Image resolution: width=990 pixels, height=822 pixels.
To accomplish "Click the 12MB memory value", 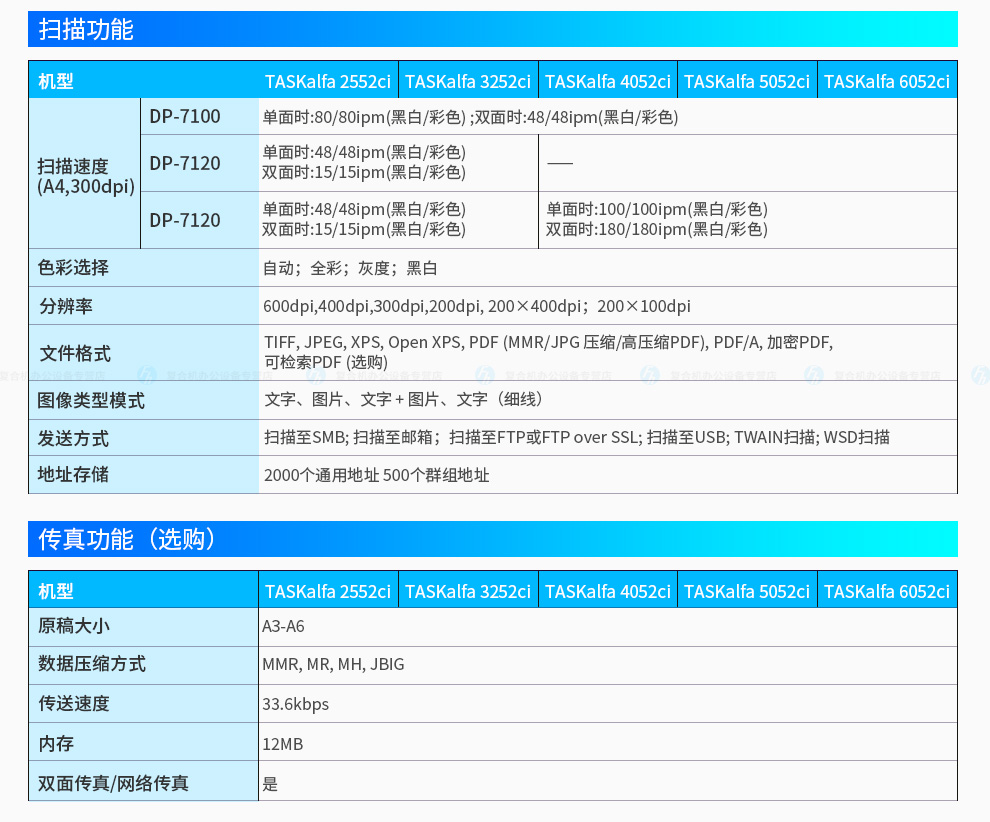I will click(x=283, y=745).
